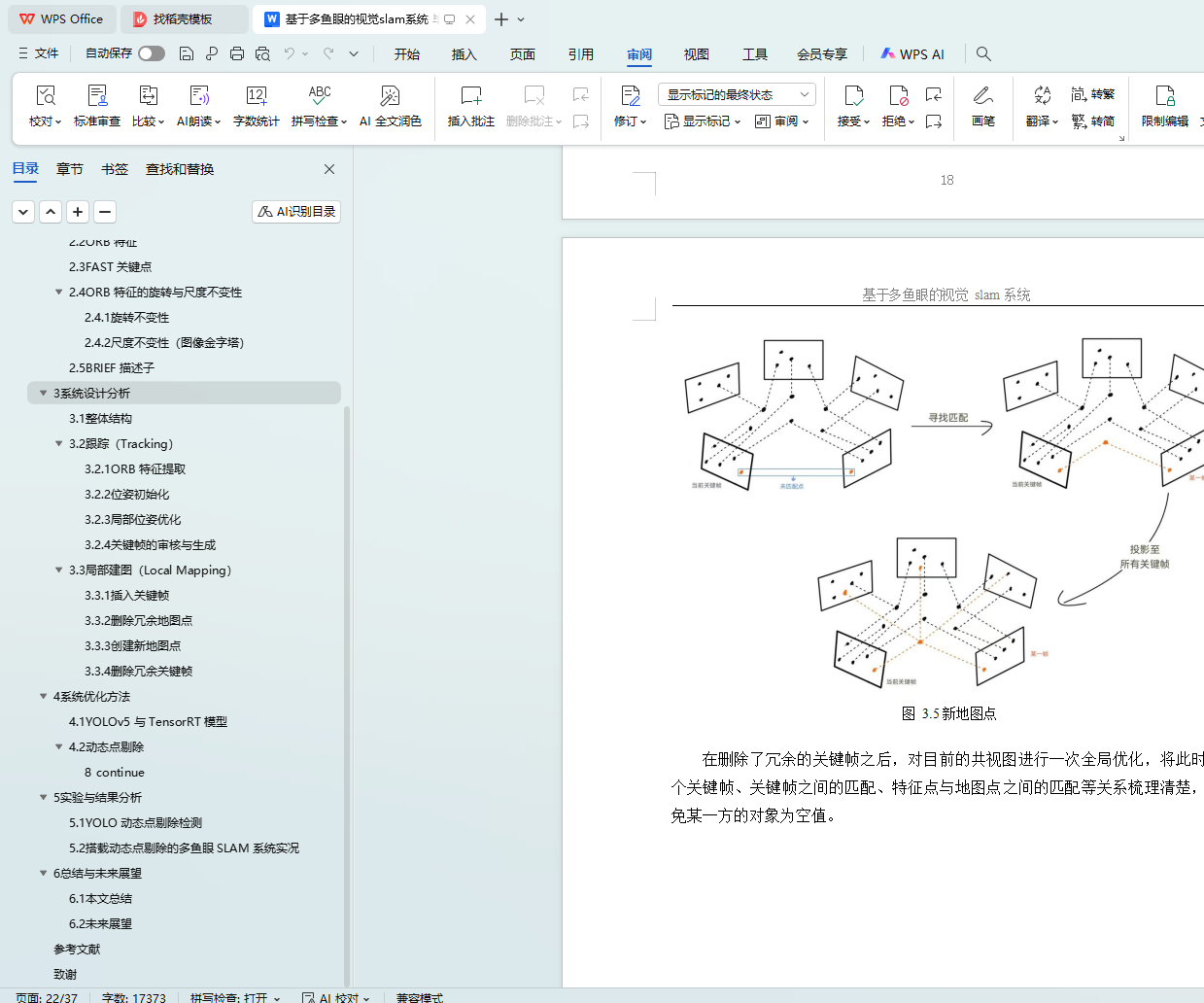The height and width of the screenshot is (1003, 1204).
Task: Click the AI识别目录 button
Action: click(296, 211)
